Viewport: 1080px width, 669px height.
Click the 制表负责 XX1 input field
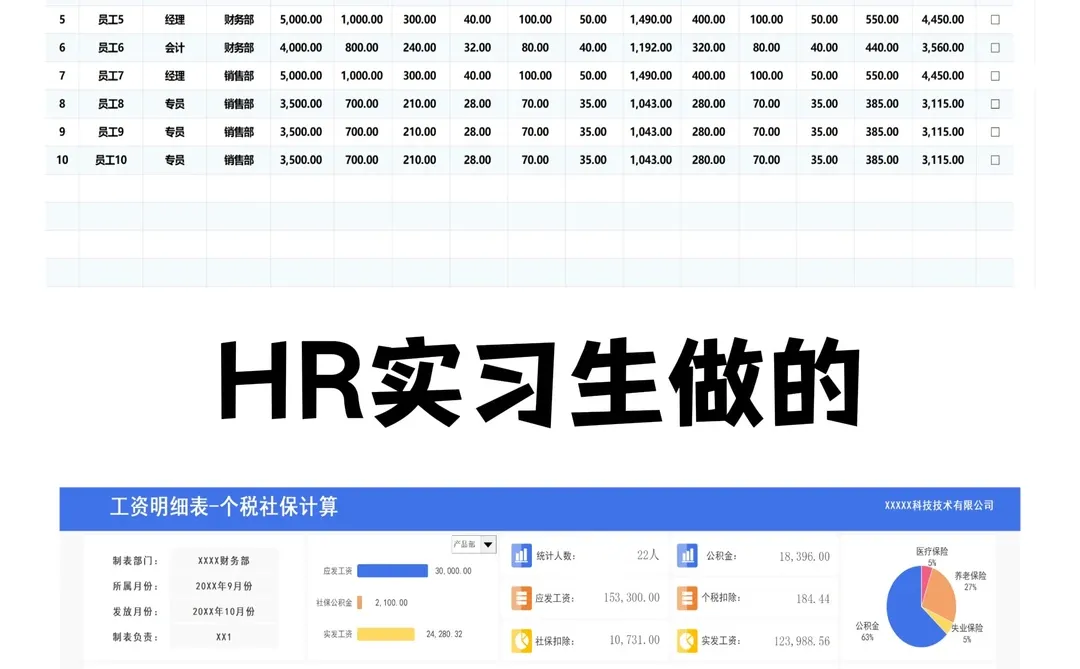click(222, 637)
